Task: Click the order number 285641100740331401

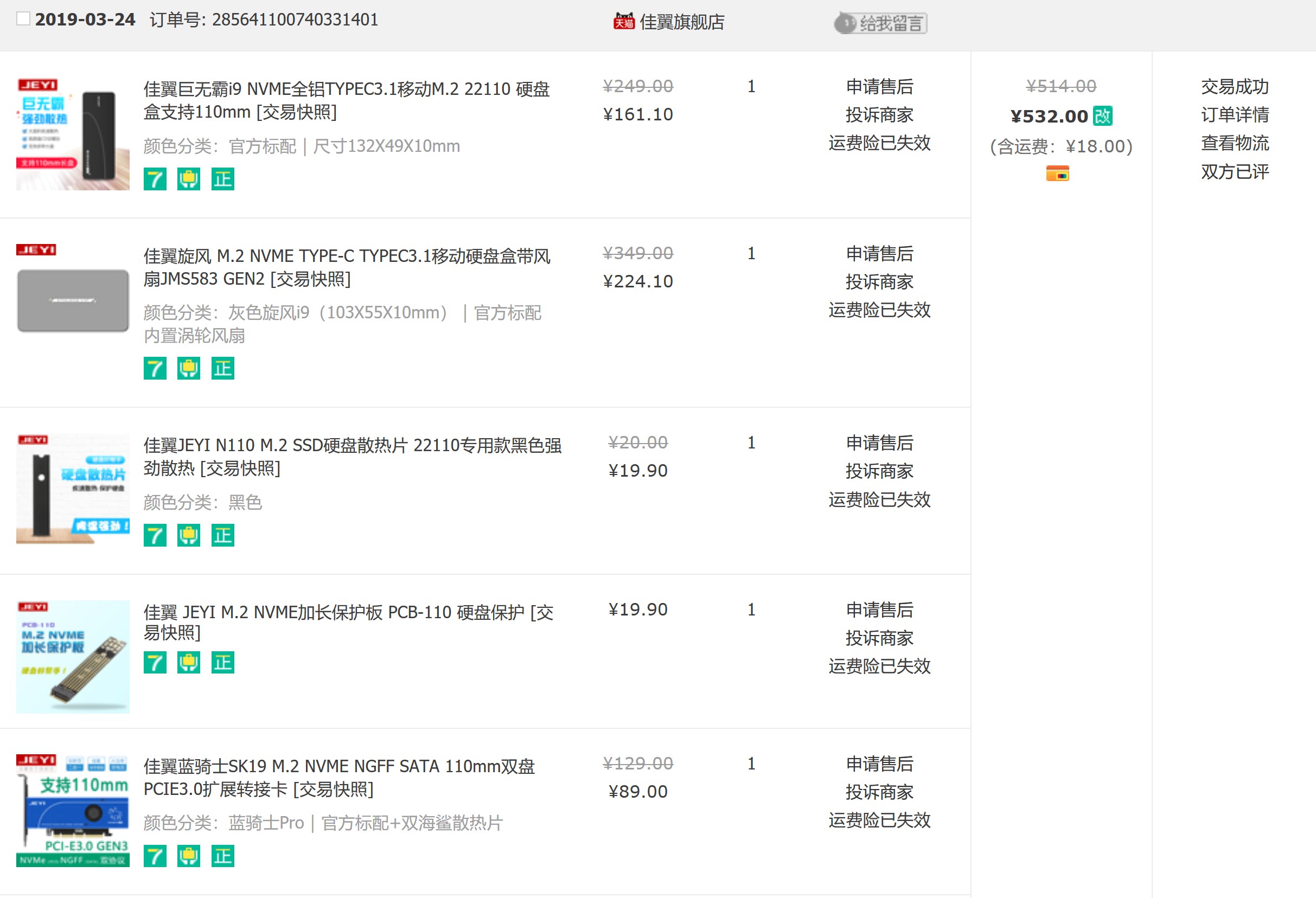Action: click(x=295, y=20)
